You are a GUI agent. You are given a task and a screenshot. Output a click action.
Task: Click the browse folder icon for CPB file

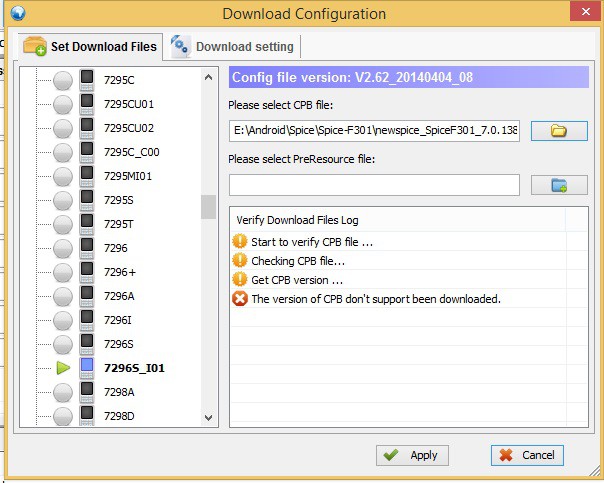(x=558, y=131)
